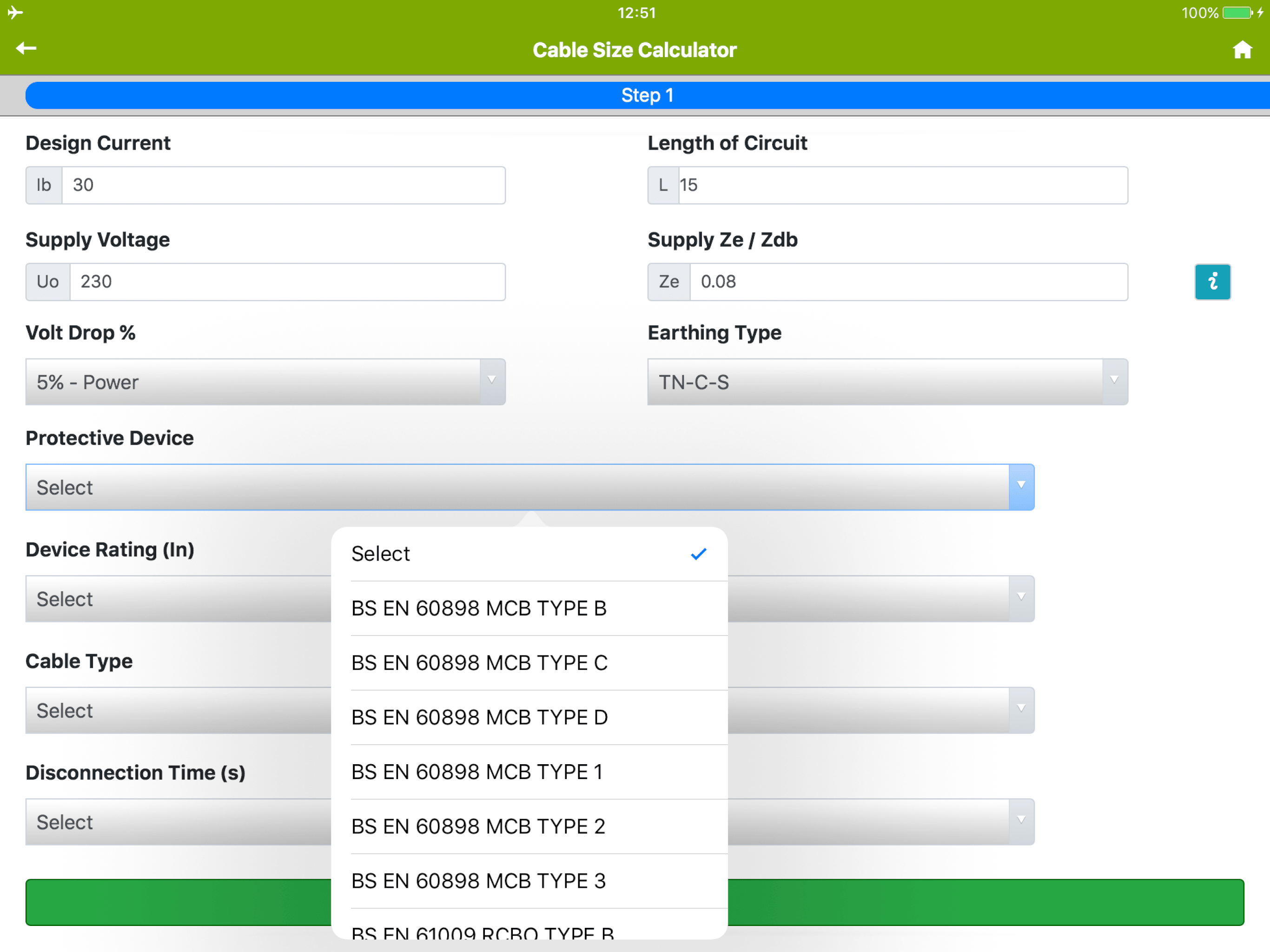Open the Protective Device dropdown arrow
1270x952 pixels.
coord(1021,487)
